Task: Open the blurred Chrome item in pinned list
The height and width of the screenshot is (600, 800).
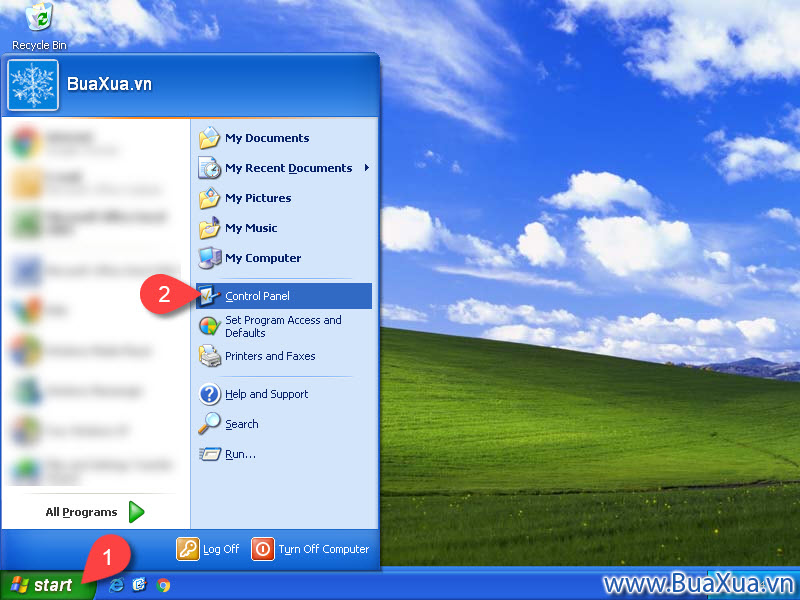Action: pos(95,142)
